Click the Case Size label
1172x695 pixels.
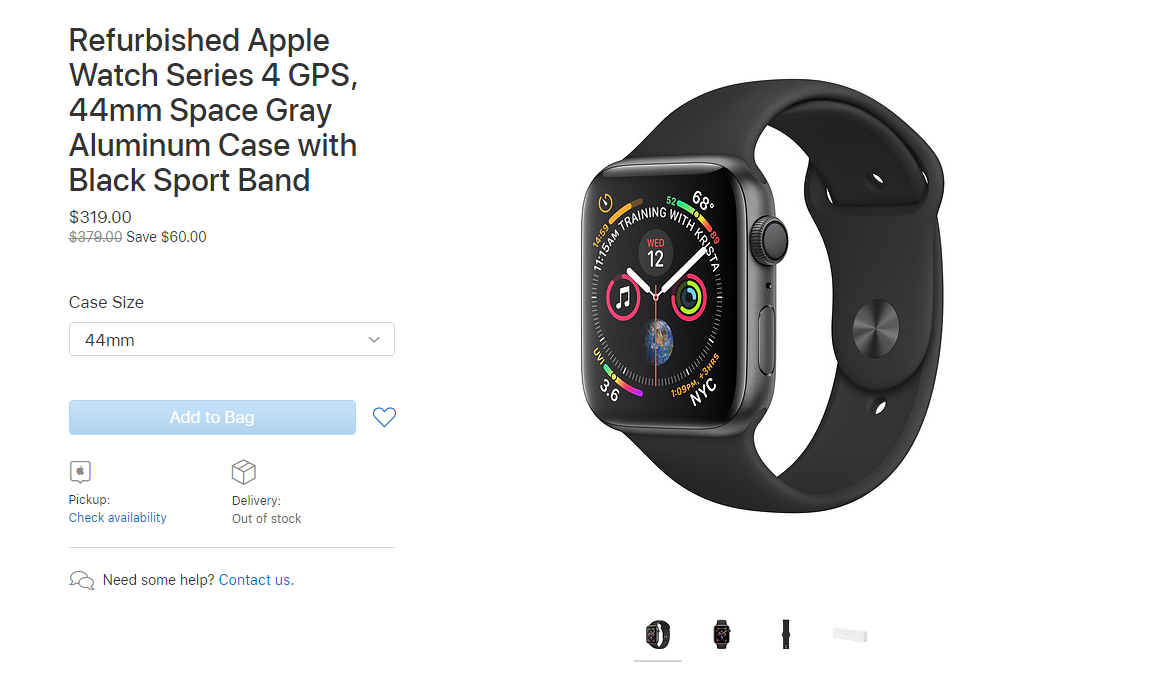click(106, 303)
